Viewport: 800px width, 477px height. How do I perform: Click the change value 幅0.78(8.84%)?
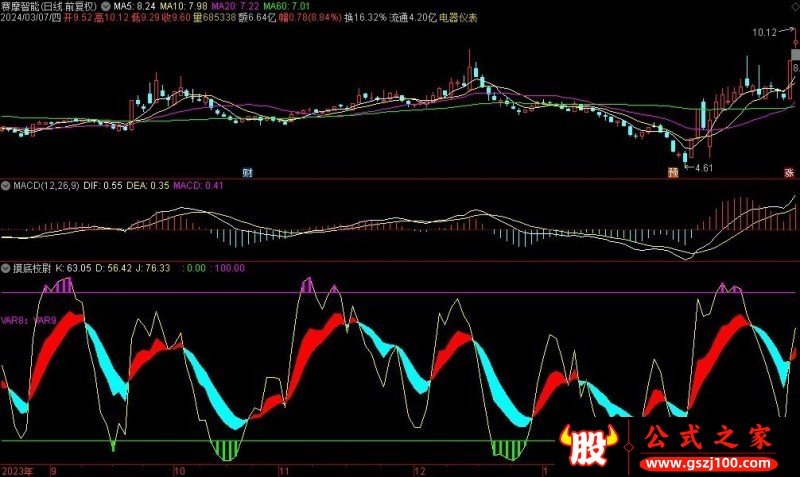point(310,18)
